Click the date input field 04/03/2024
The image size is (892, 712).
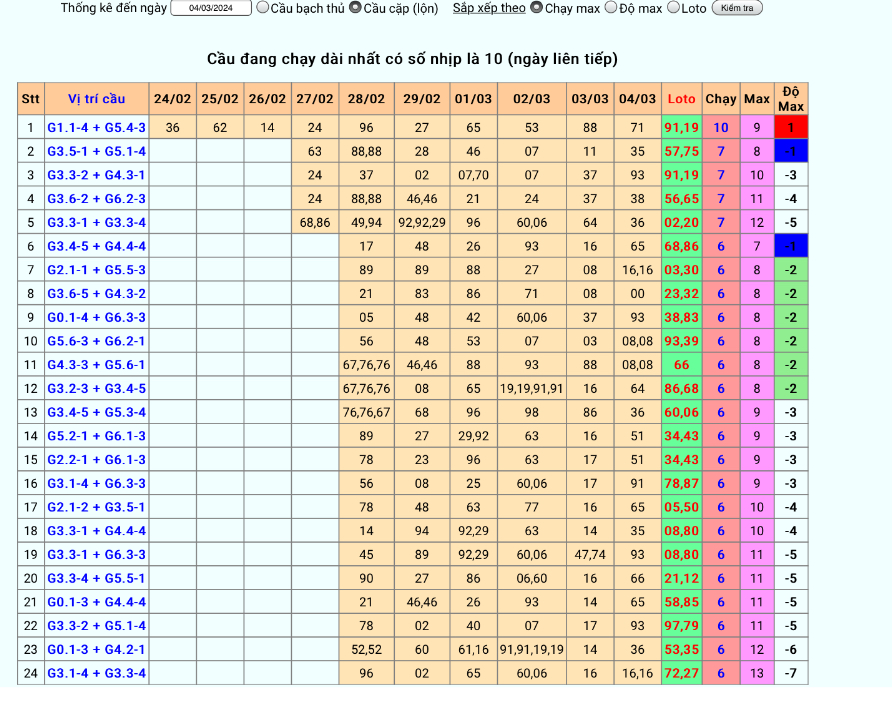211,8
